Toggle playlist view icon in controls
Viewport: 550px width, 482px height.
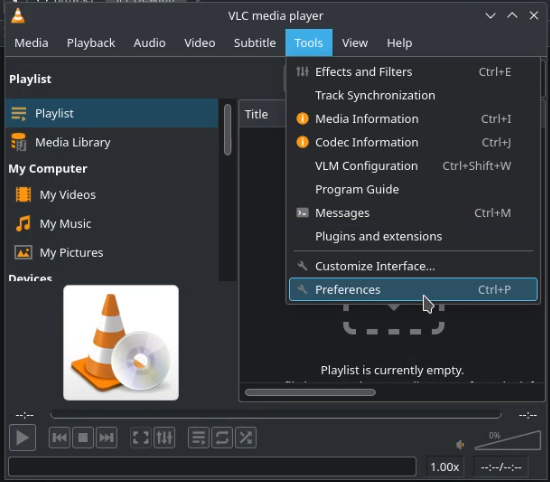pyautogui.click(x=199, y=437)
